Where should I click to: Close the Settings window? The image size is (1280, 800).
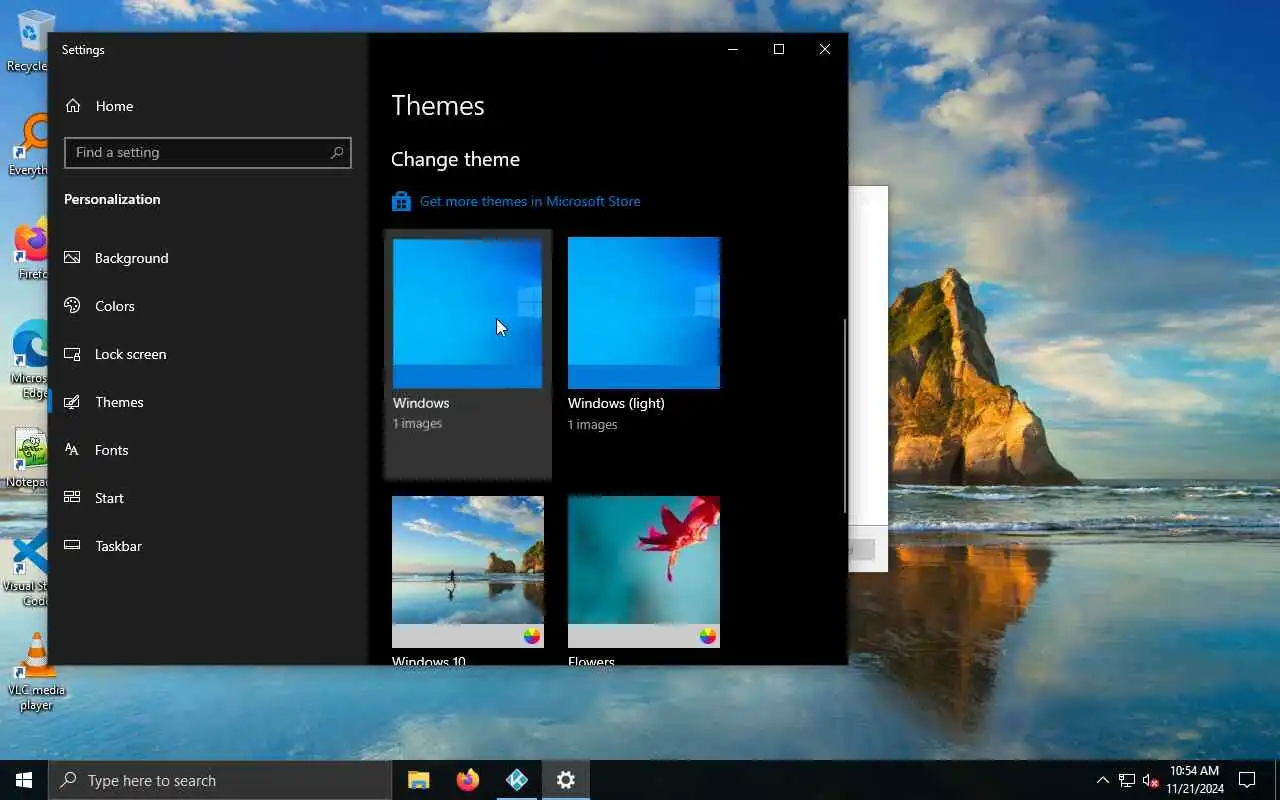tap(825, 49)
